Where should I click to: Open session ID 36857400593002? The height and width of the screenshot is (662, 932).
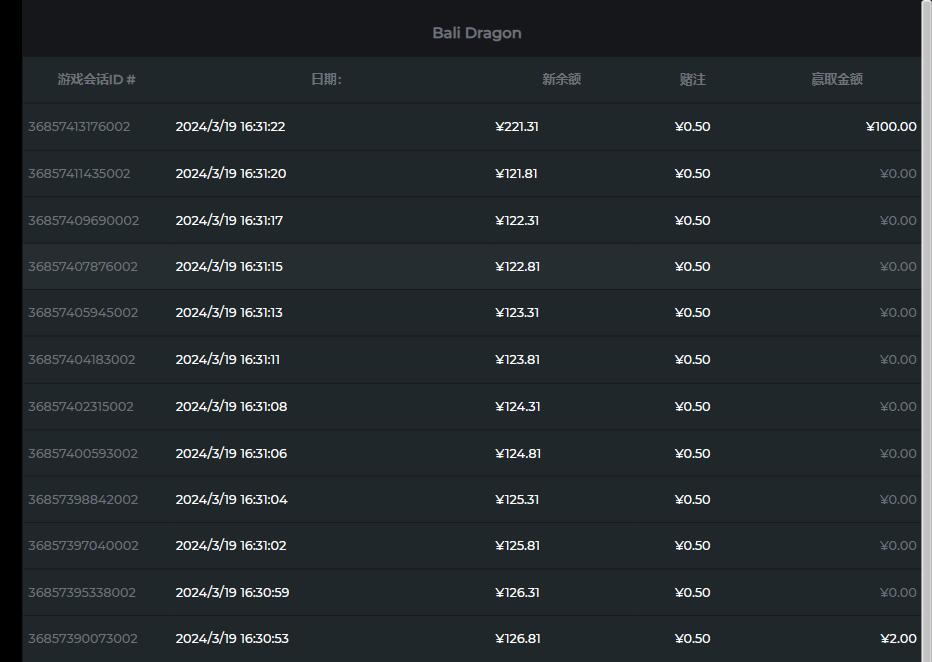pos(81,454)
